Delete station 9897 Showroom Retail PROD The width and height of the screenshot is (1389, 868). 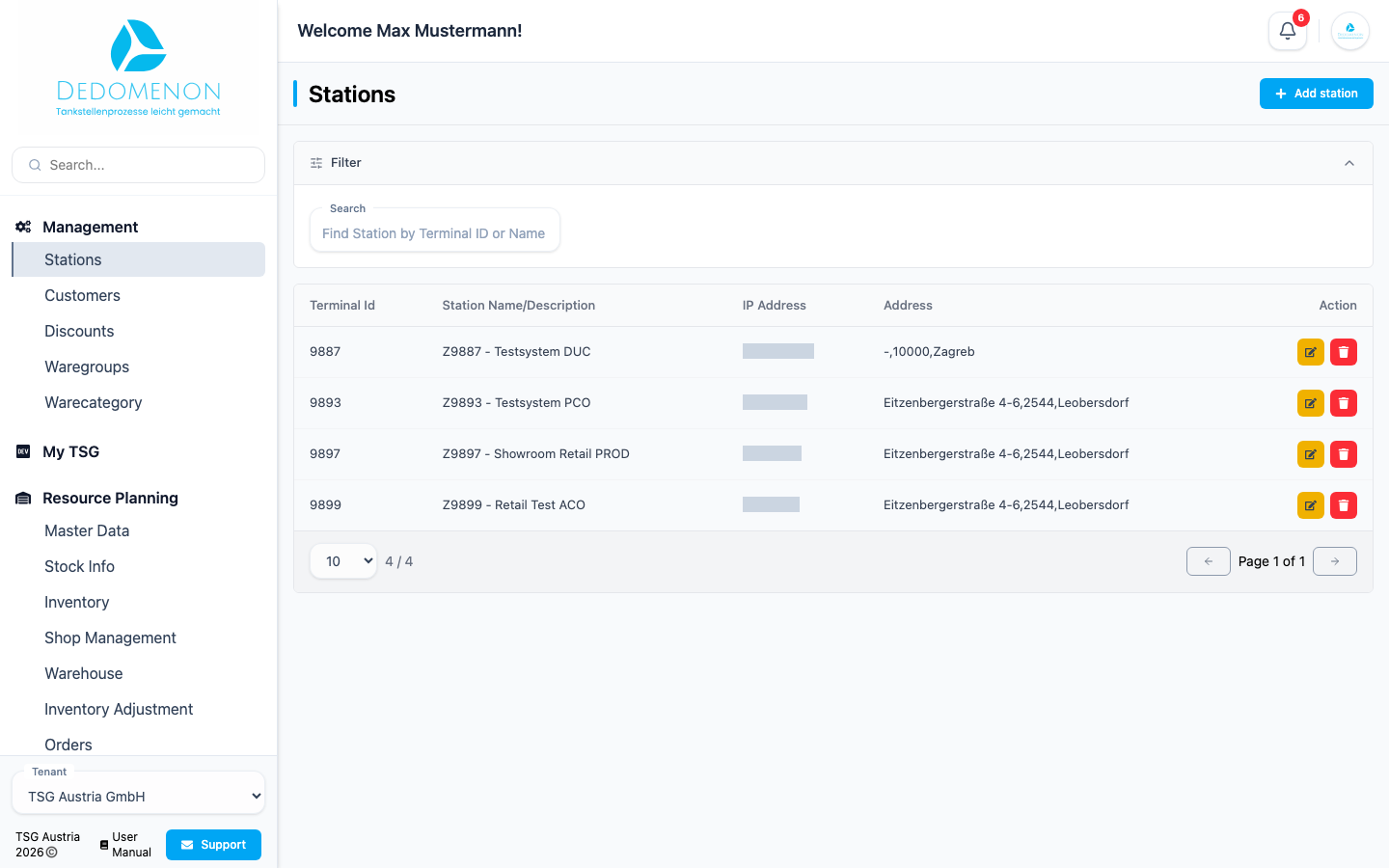coord(1344,454)
